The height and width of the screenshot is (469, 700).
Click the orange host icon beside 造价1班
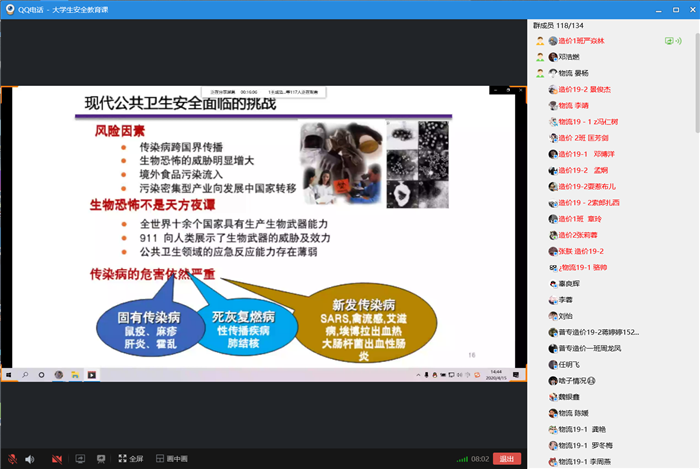coord(540,41)
